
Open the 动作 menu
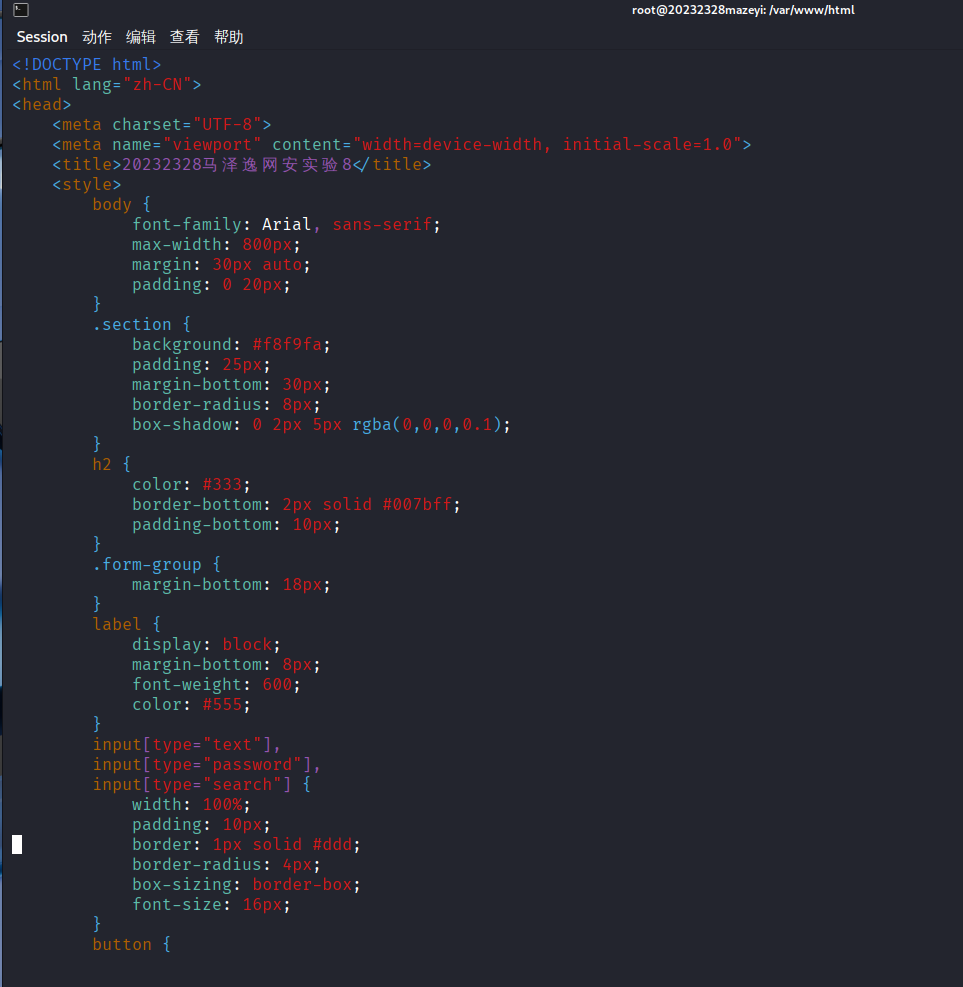coord(97,37)
